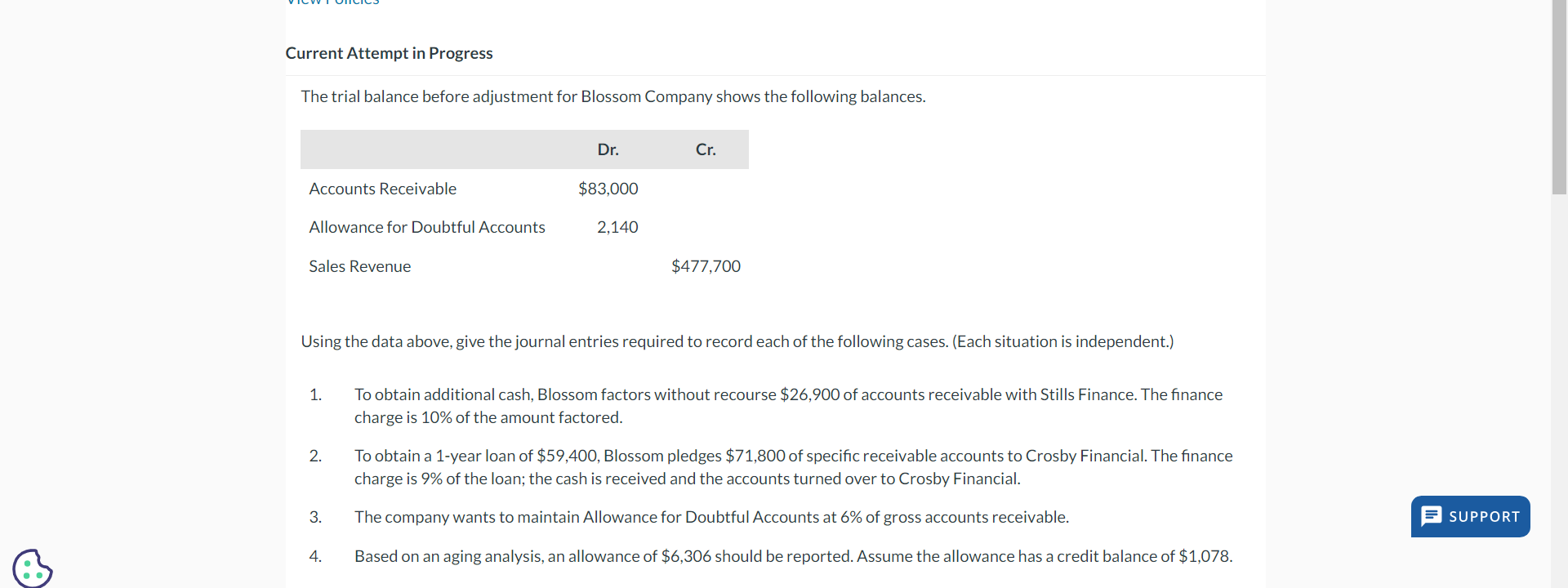
Task: Click the Dr. column header
Action: click(608, 149)
